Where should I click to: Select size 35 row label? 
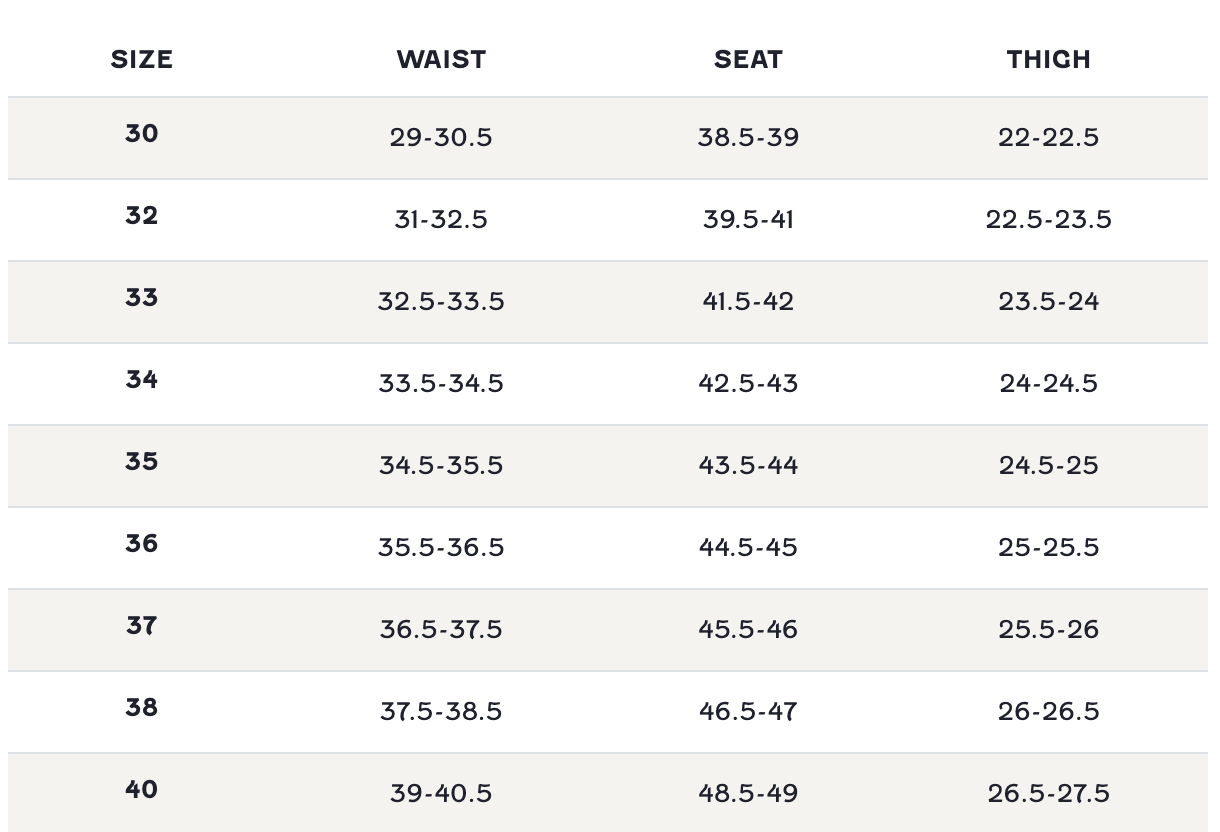141,461
